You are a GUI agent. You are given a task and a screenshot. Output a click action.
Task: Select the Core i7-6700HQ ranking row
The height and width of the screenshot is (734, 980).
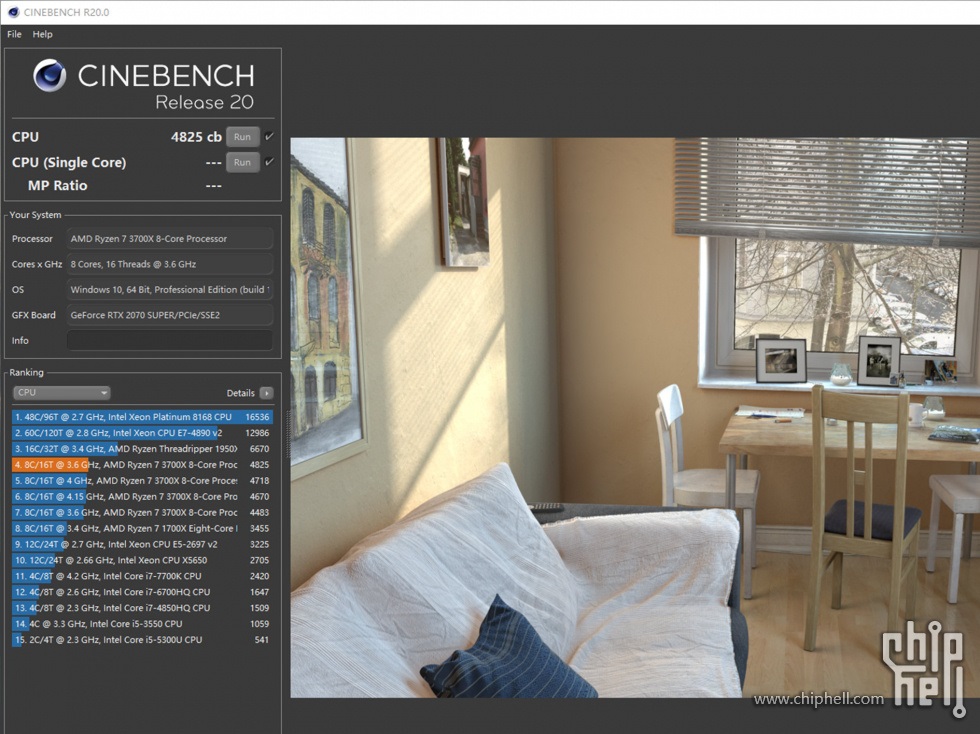click(142, 592)
